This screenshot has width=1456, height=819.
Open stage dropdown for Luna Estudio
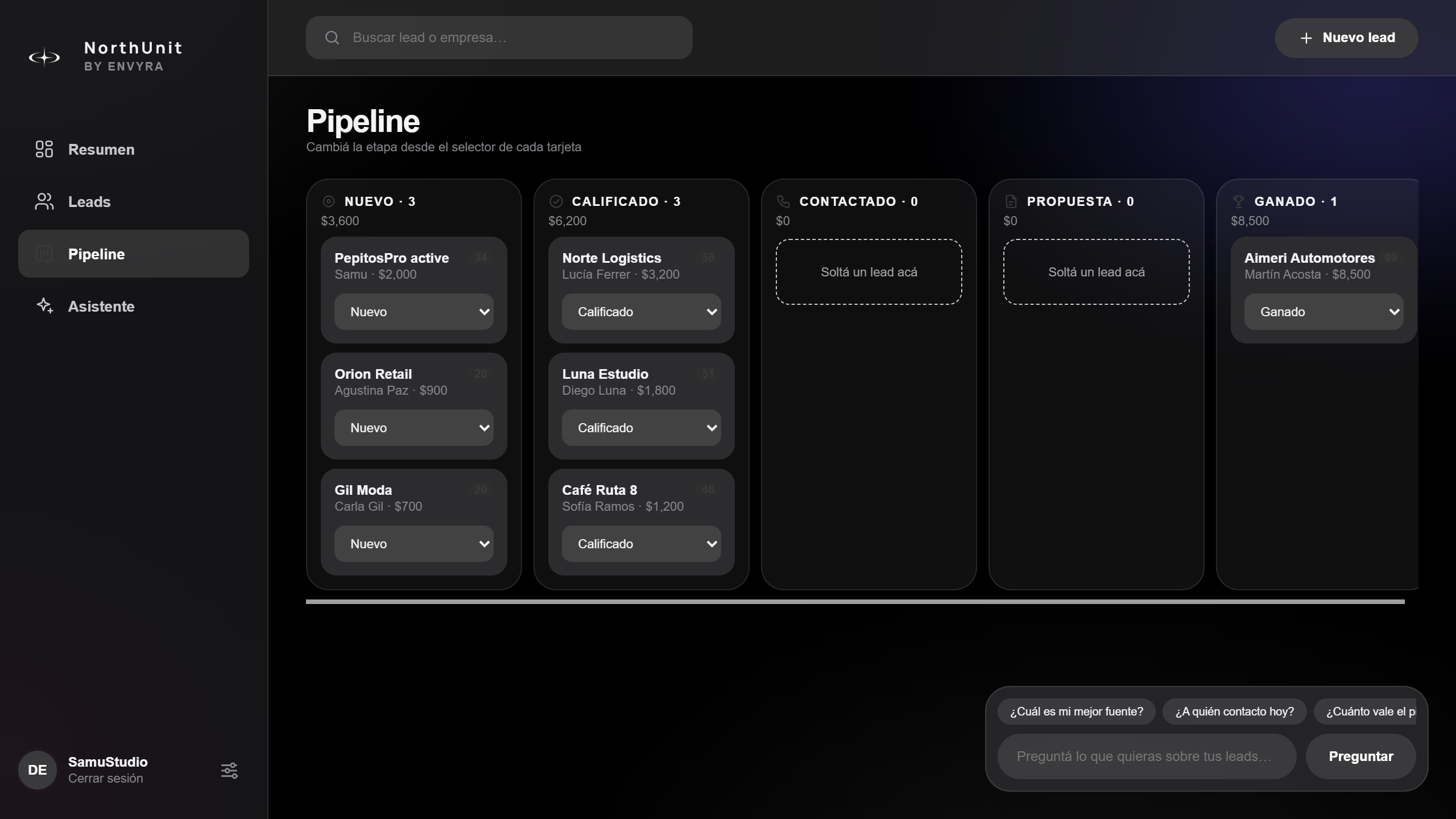point(642,428)
